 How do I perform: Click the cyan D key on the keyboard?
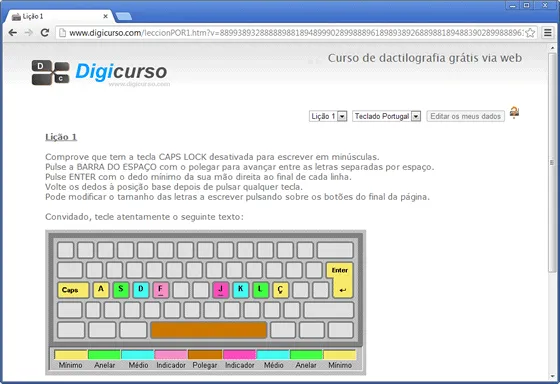click(141, 290)
